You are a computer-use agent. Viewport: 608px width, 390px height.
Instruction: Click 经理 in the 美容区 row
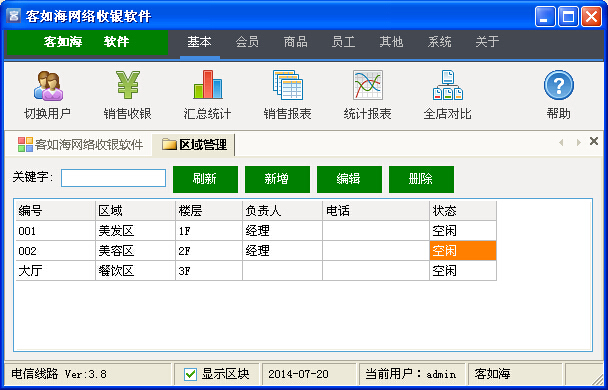click(282, 251)
